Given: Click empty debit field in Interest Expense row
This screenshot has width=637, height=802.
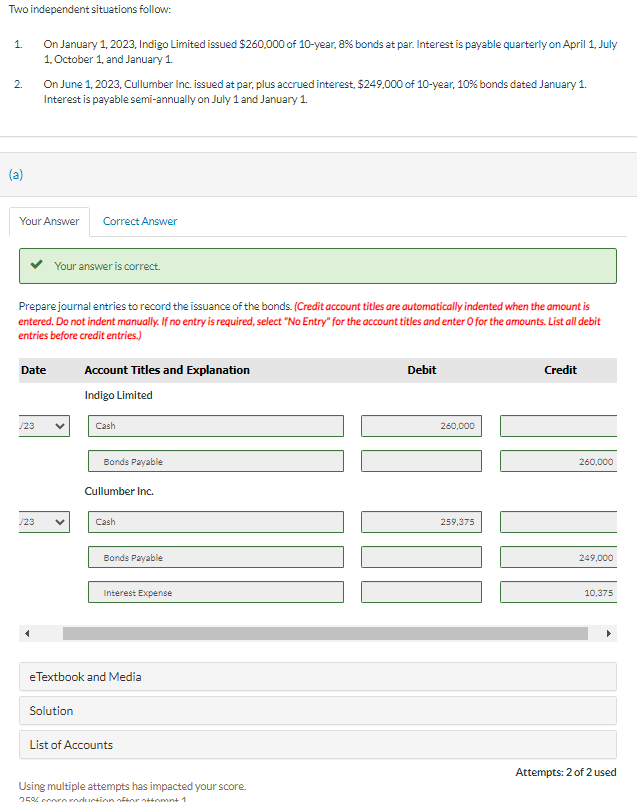Looking at the screenshot, I should click(x=421, y=592).
